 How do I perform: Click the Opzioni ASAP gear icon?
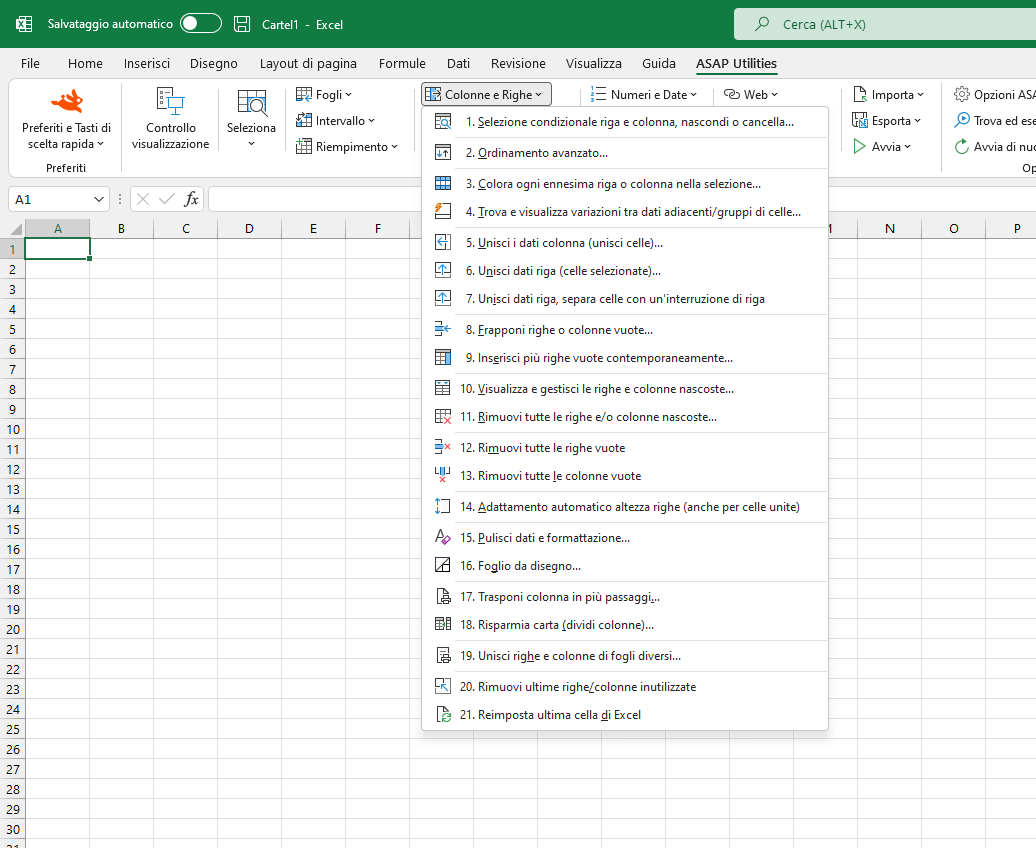pos(962,95)
